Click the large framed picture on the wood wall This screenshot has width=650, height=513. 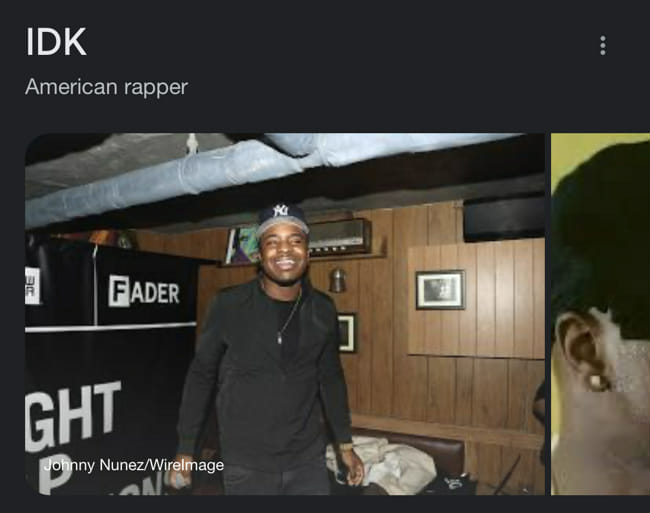(440, 290)
